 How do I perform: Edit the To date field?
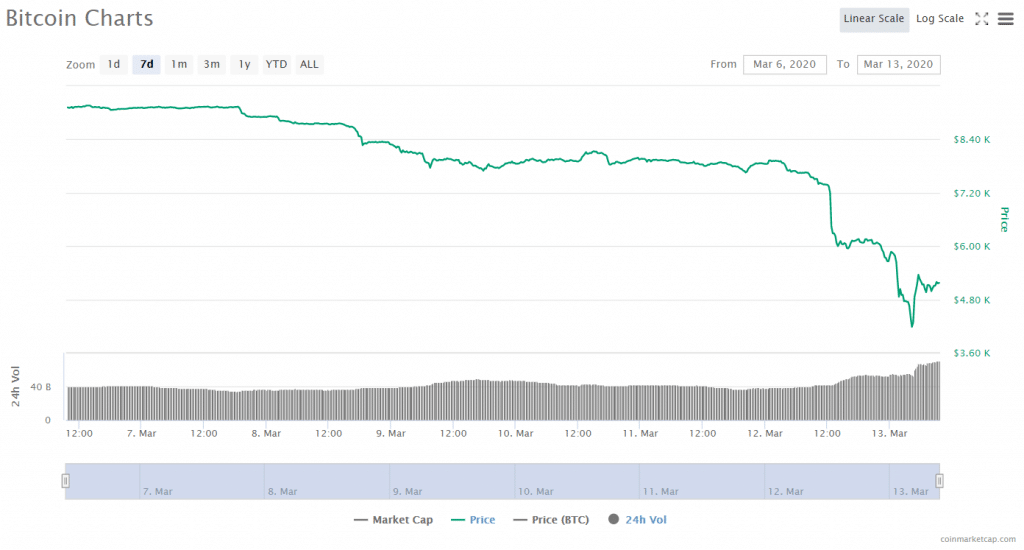coord(898,64)
